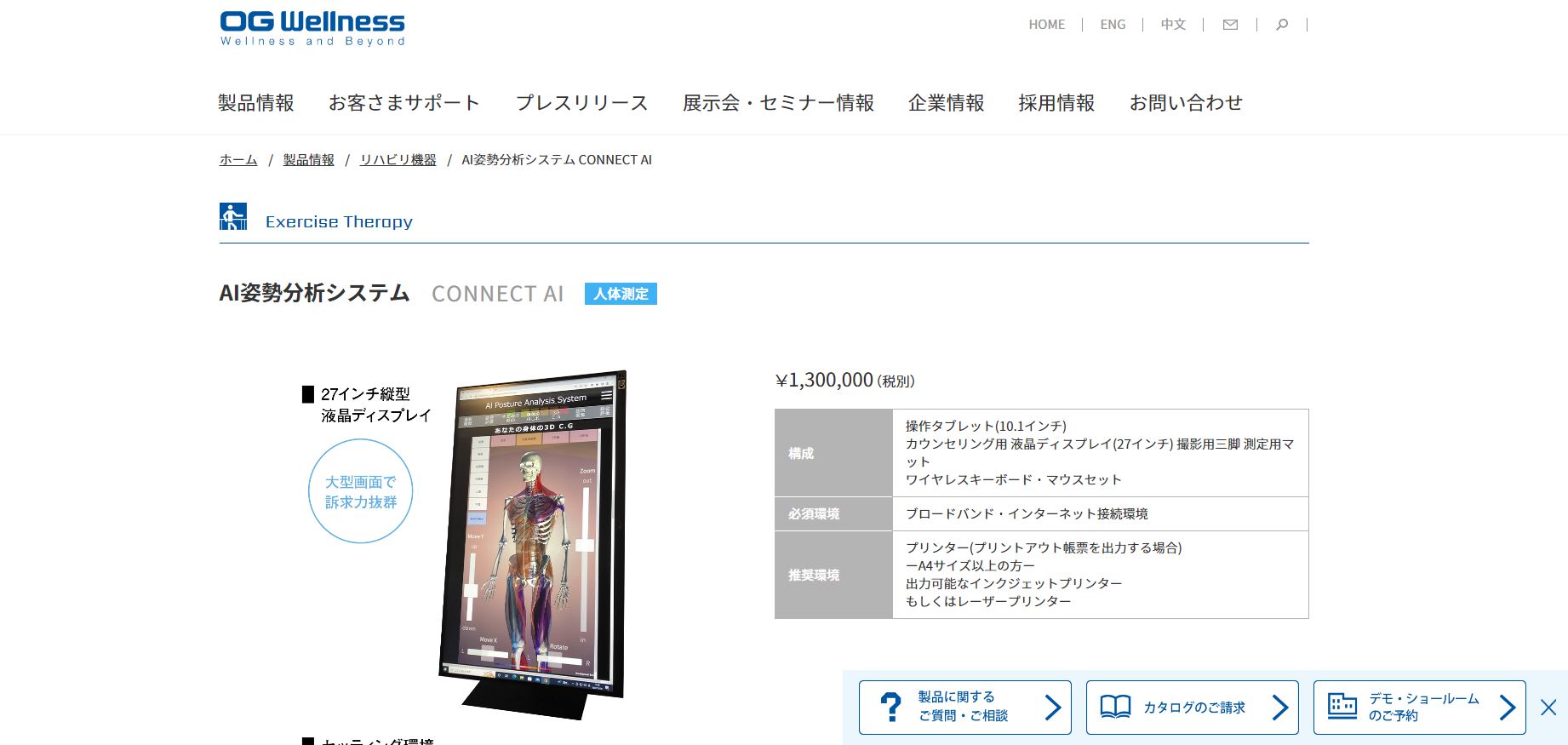Switch language to 中文
The height and width of the screenshot is (745, 1568).
[x=1173, y=25]
